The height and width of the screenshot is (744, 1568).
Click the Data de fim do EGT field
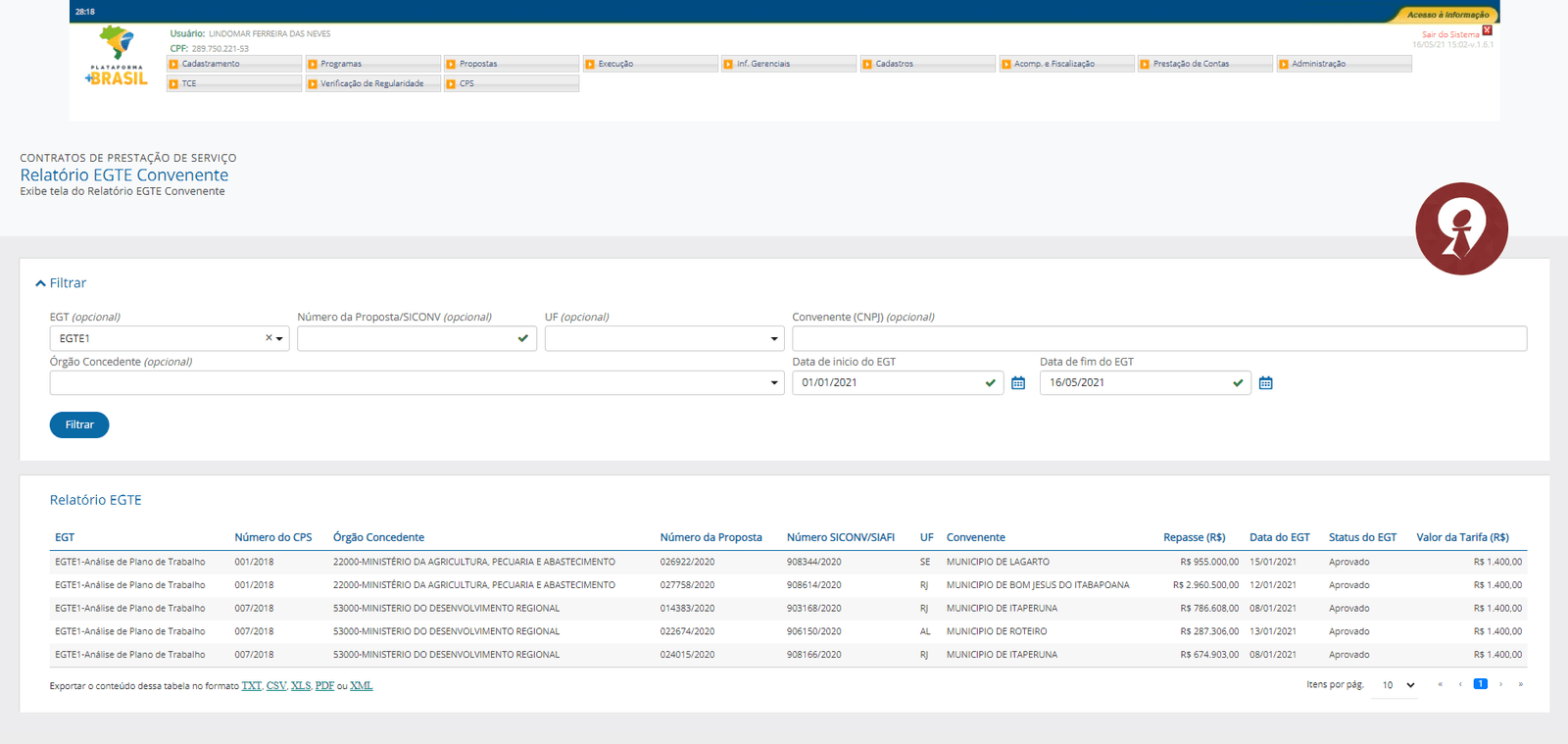pyautogui.click(x=1146, y=382)
